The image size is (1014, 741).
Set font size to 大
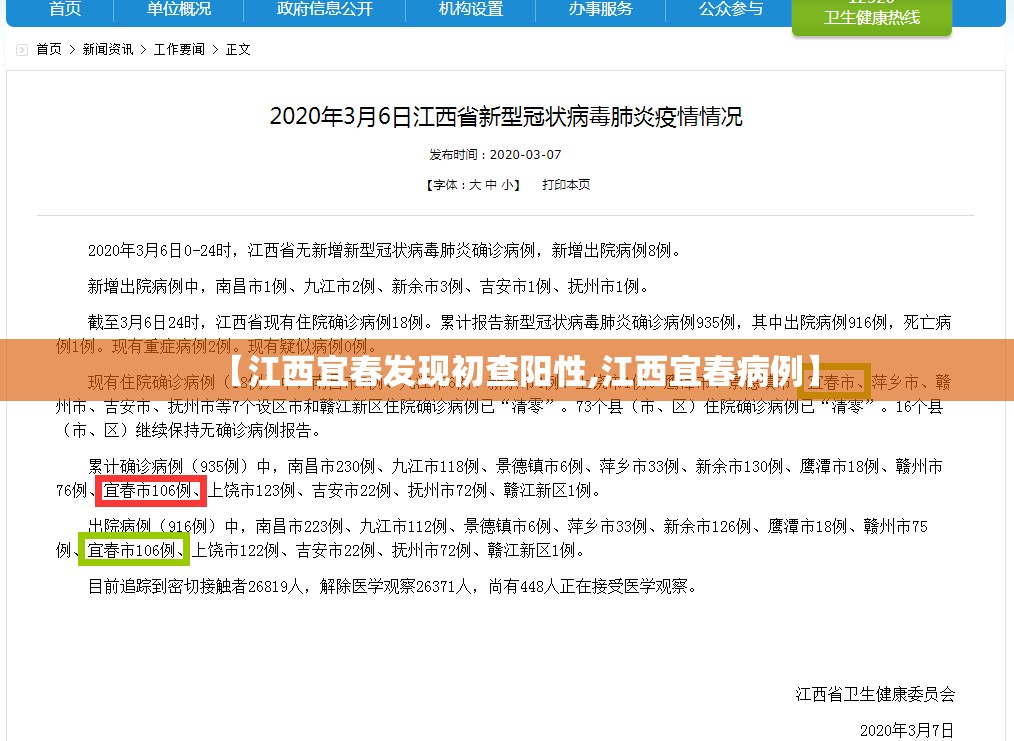click(x=475, y=185)
